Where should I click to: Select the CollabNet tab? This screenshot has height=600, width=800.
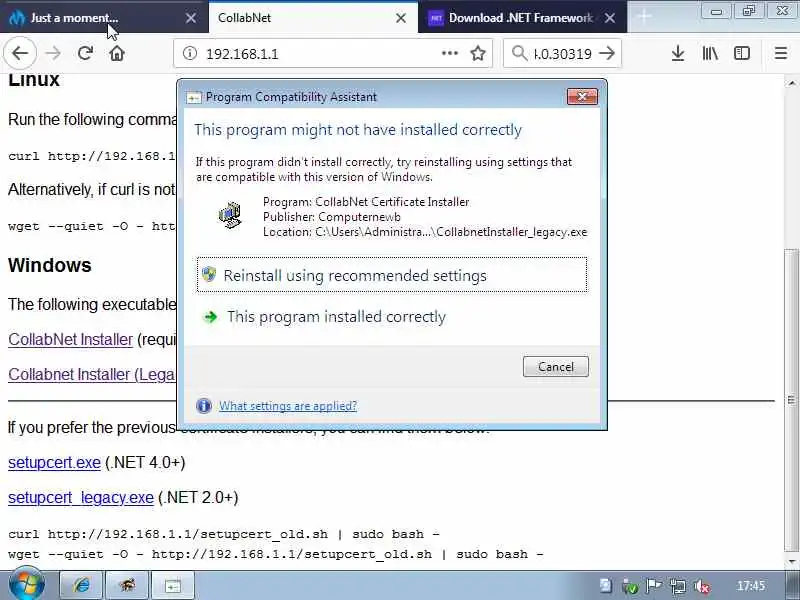pyautogui.click(x=305, y=18)
